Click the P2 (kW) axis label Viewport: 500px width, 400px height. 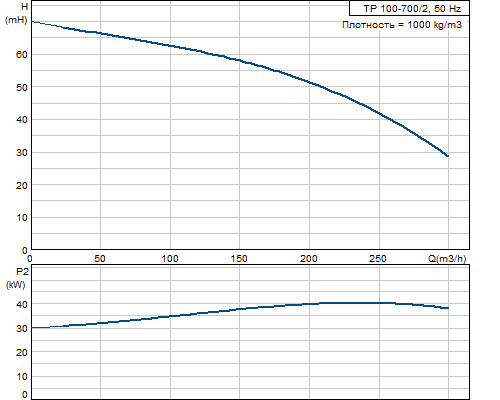pos(17,278)
